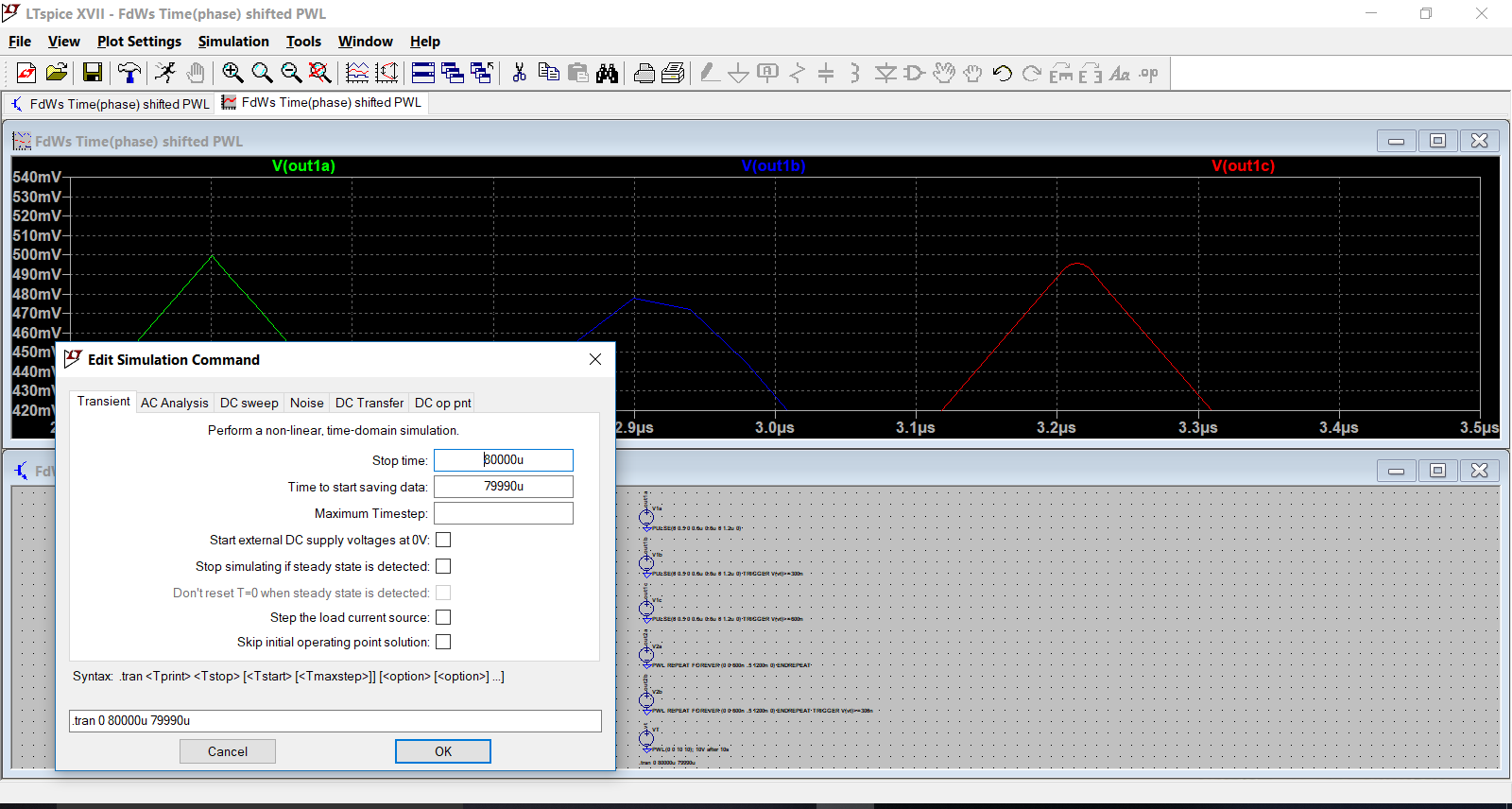
Task: Toggle 'Skip initial operating point solution'
Action: 443,642
